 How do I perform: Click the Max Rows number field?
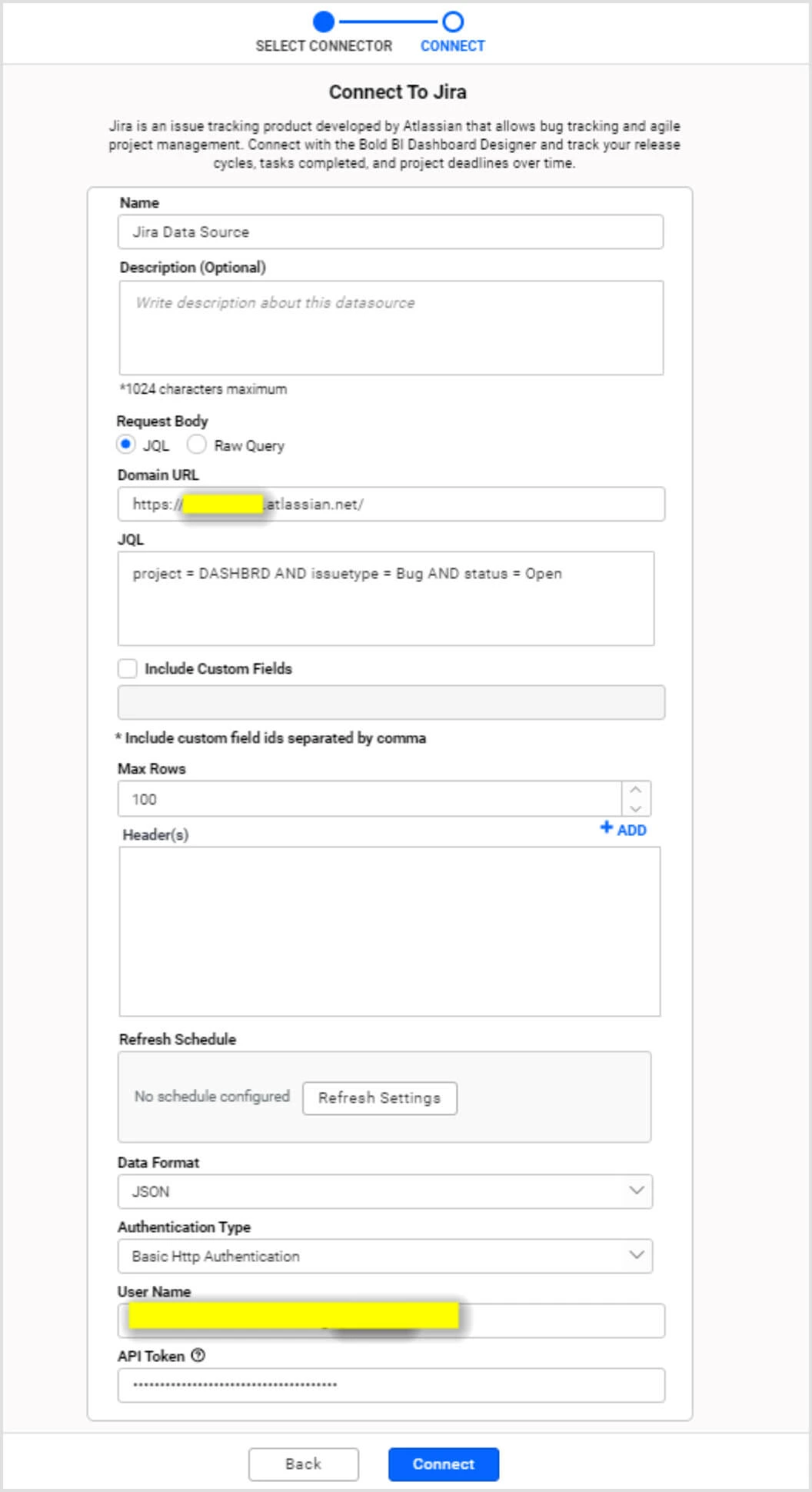coord(369,798)
